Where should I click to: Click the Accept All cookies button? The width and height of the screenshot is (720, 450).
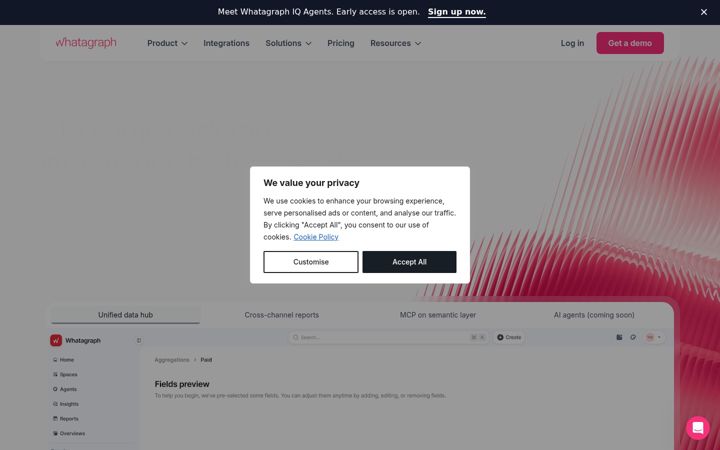point(409,262)
